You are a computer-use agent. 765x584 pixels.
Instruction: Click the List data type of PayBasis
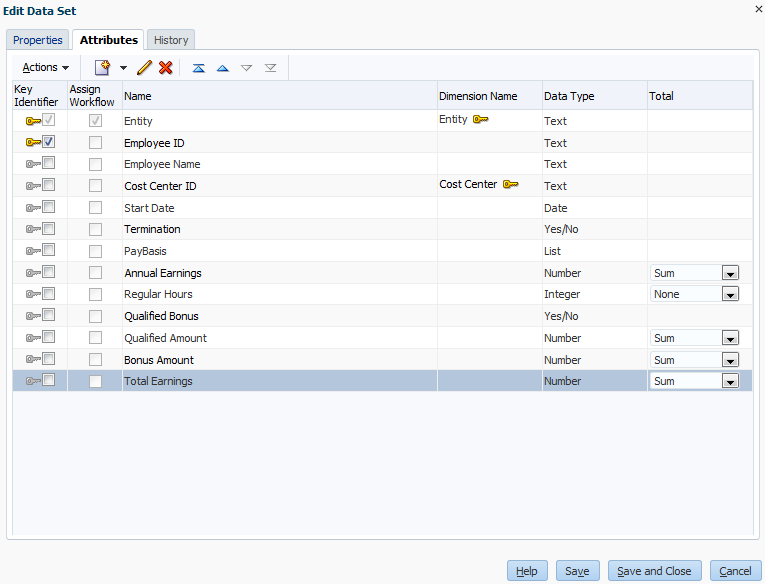click(x=552, y=251)
